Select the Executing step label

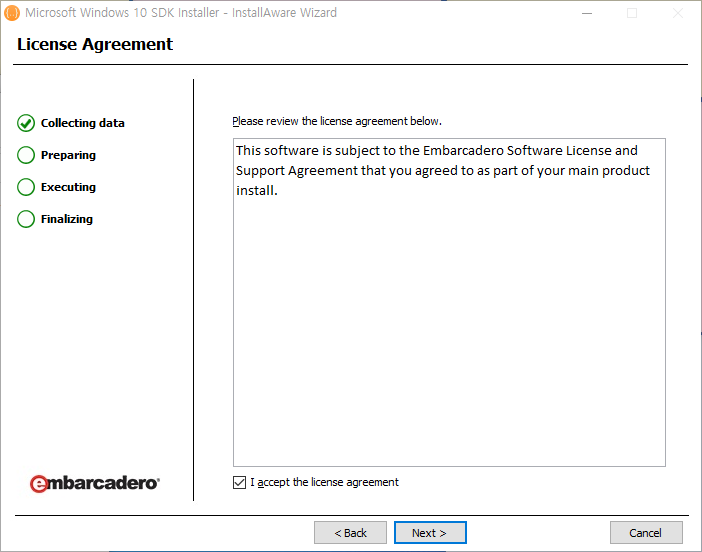click(68, 187)
